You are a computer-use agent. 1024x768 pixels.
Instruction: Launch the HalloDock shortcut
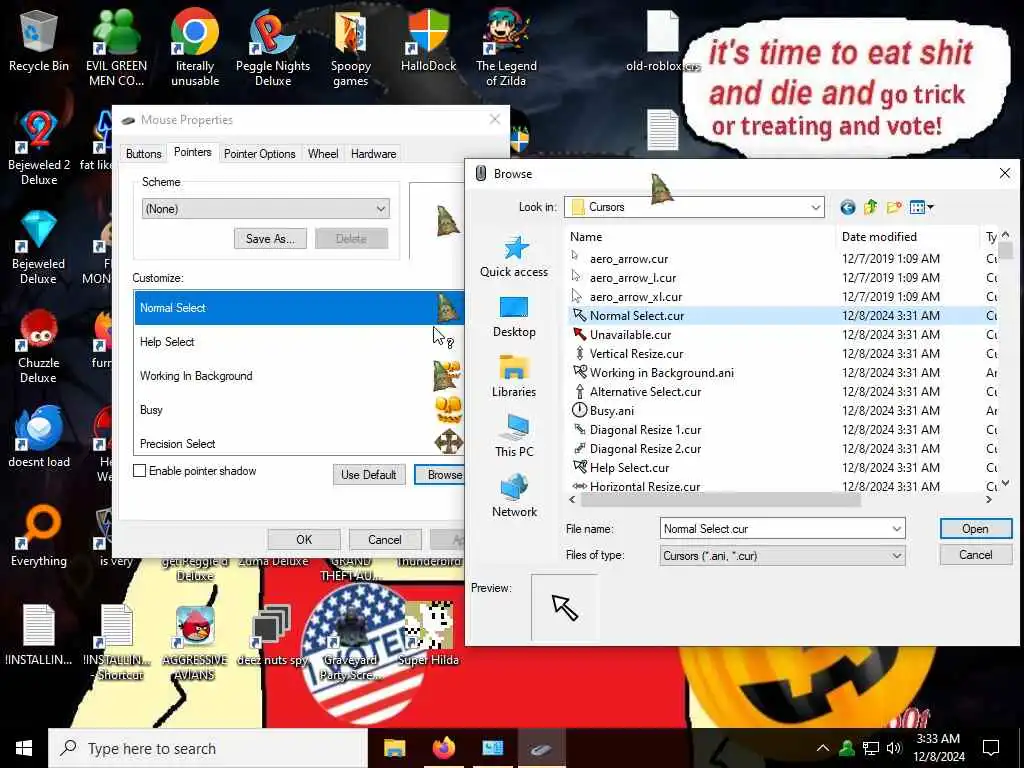point(428,40)
